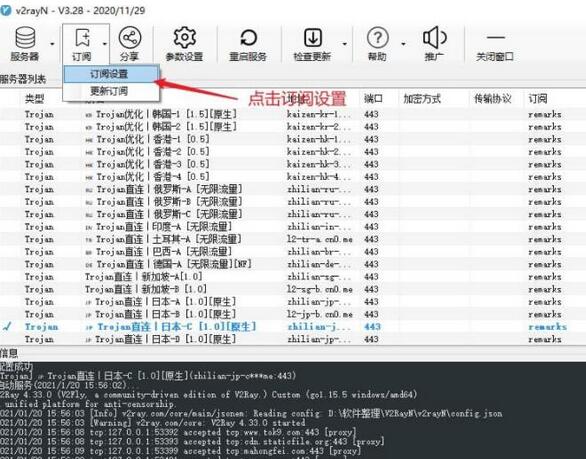Select server row 日本-D [1.0][原生]
The width and height of the screenshot is (586, 459).
tap(293, 339)
